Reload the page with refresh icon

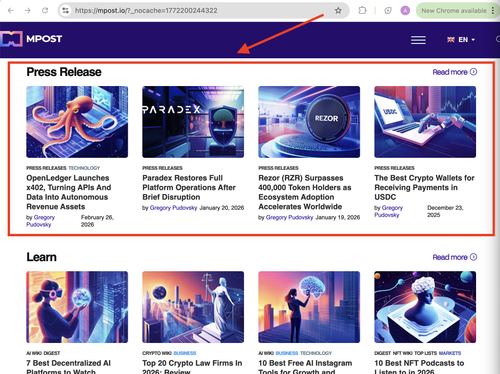pos(45,11)
